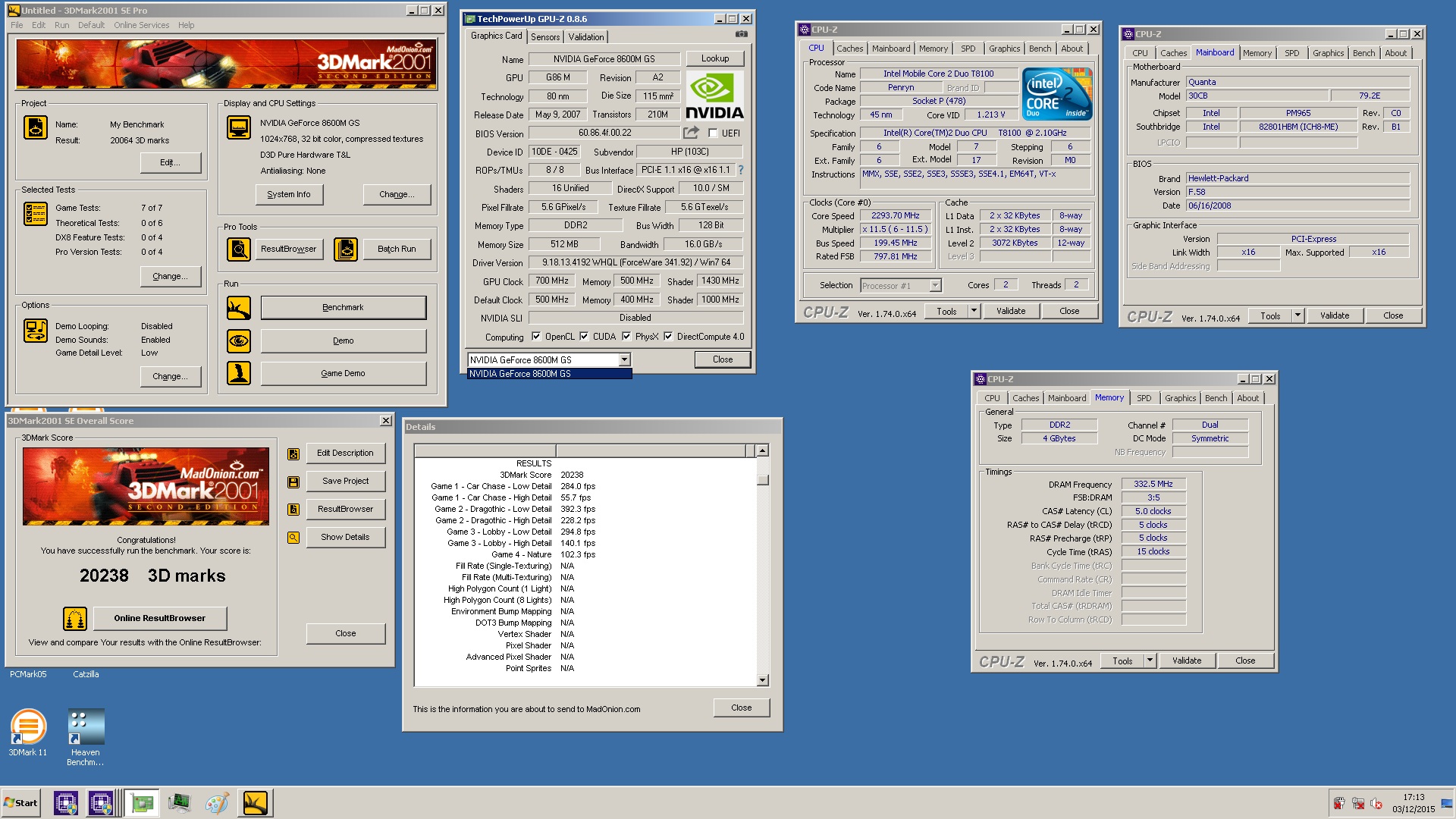Click the Details list scrollbar thumb
1456x819 pixels.
[x=762, y=481]
